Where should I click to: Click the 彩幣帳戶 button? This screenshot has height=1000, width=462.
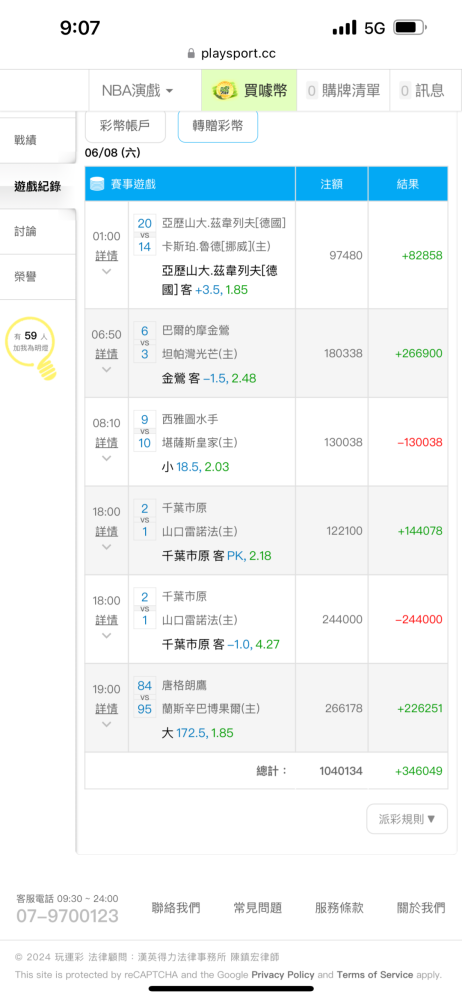(x=125, y=126)
